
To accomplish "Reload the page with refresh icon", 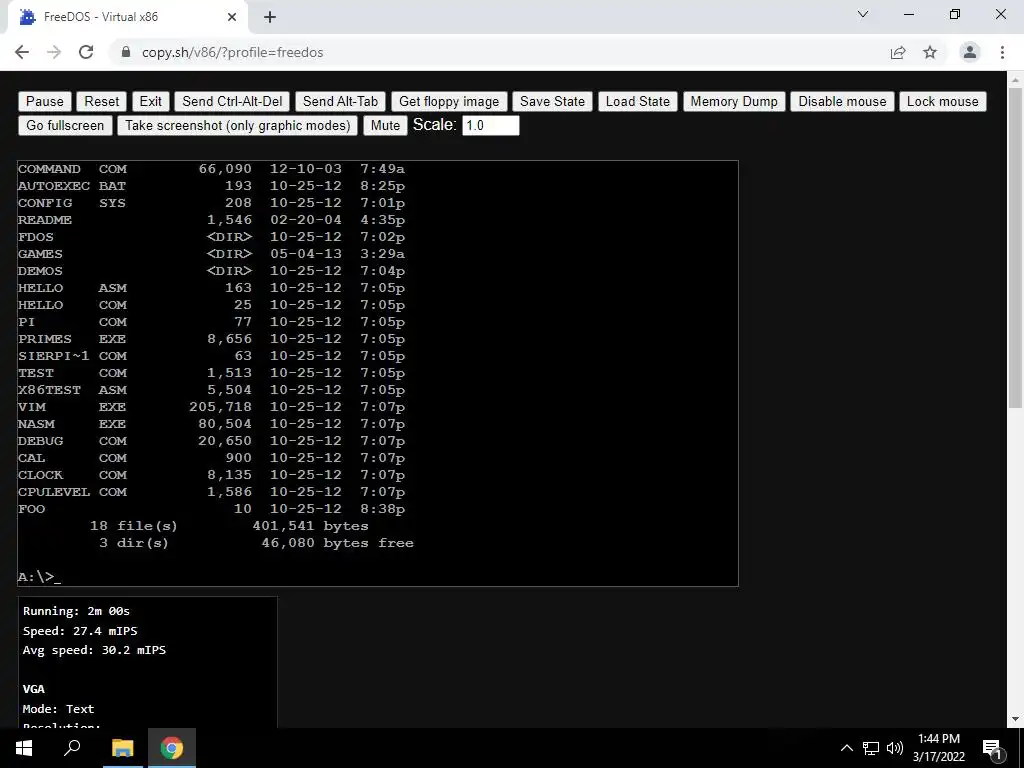I will [x=86, y=52].
